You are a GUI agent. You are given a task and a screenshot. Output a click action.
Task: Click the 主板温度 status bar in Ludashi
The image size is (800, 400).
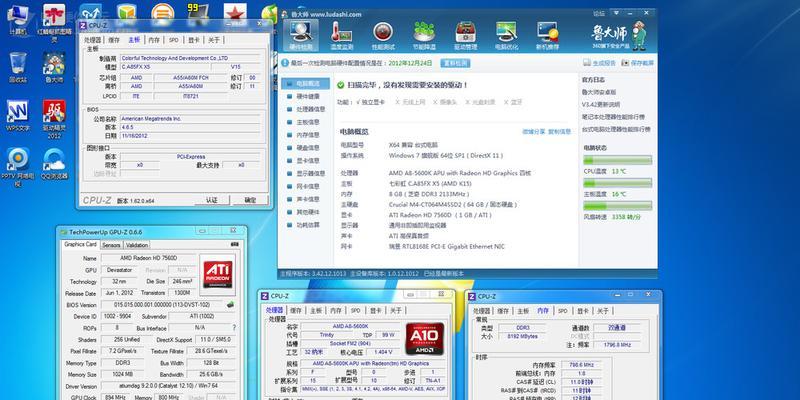tap(618, 183)
